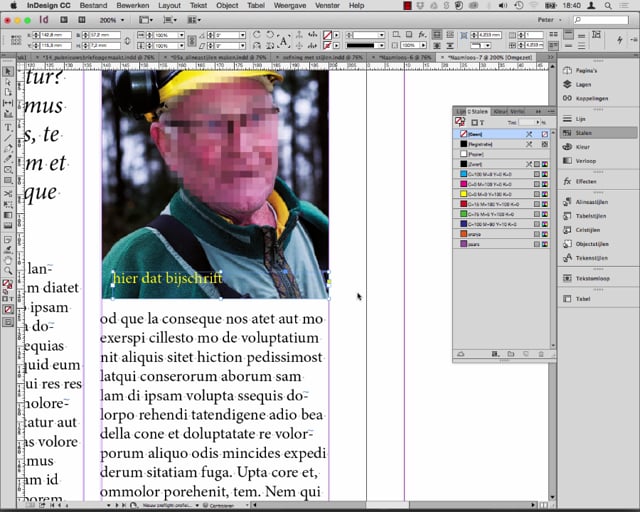This screenshot has height=512, width=640.
Task: Open the Tabelstijlen panel
Action: [591, 216]
